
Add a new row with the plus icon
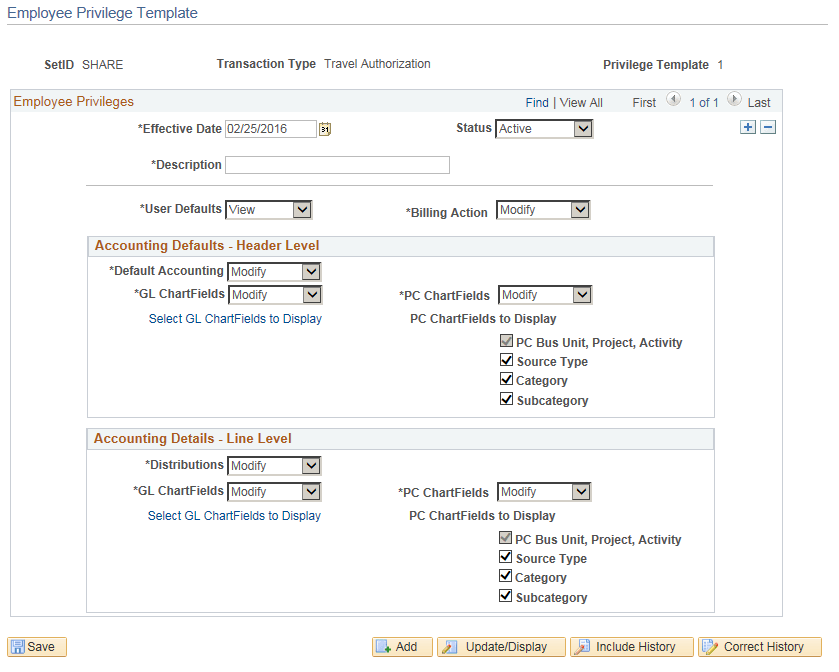pyautogui.click(x=747, y=127)
